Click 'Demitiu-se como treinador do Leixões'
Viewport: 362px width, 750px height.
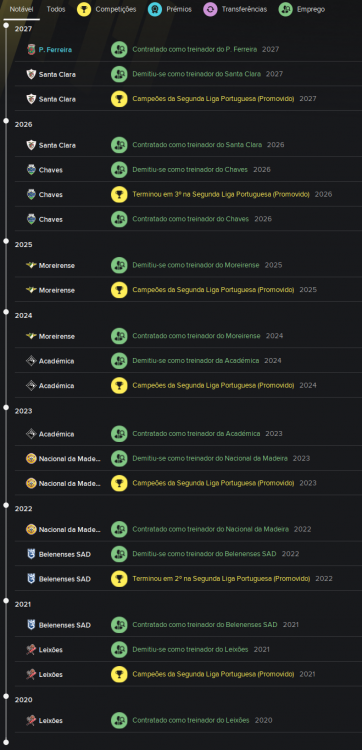click(x=190, y=650)
